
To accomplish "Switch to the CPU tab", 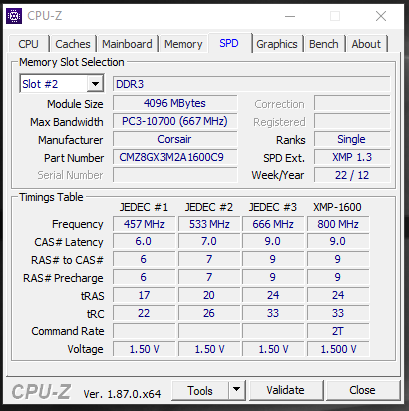I will [x=29, y=44].
